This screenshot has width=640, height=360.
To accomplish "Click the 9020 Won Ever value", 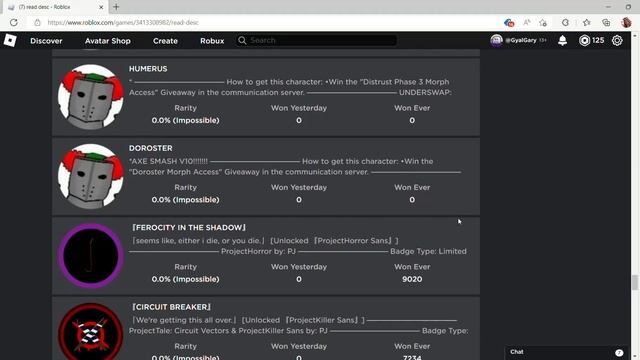I will pos(412,279).
